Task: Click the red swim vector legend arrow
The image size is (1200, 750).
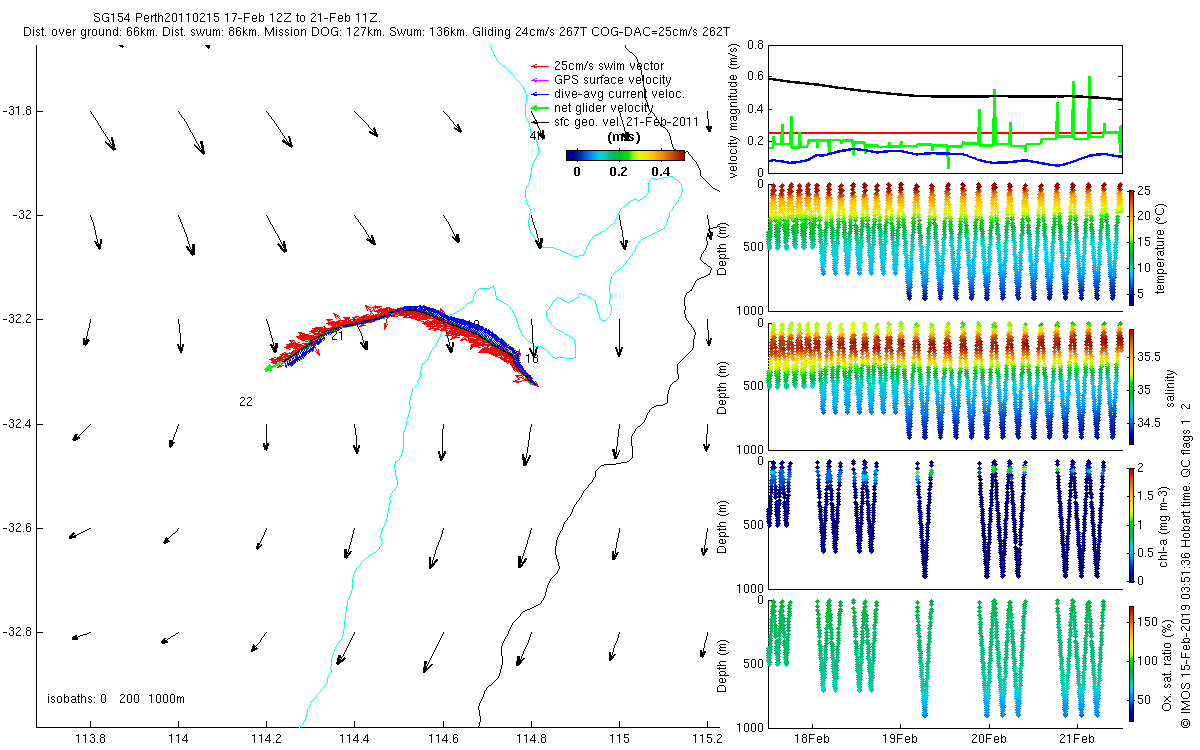Action: 539,66
